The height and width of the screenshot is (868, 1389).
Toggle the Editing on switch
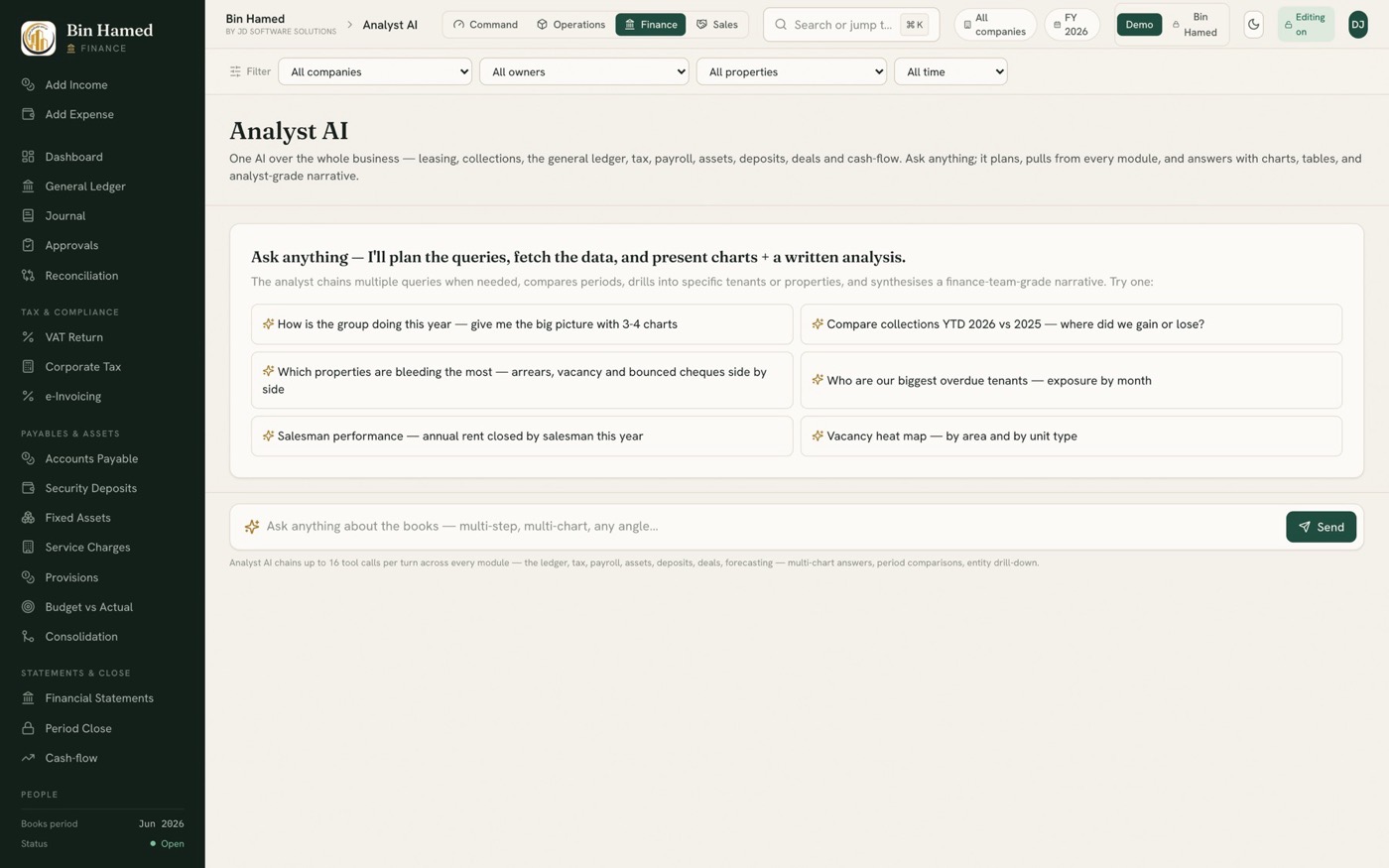click(x=1306, y=25)
